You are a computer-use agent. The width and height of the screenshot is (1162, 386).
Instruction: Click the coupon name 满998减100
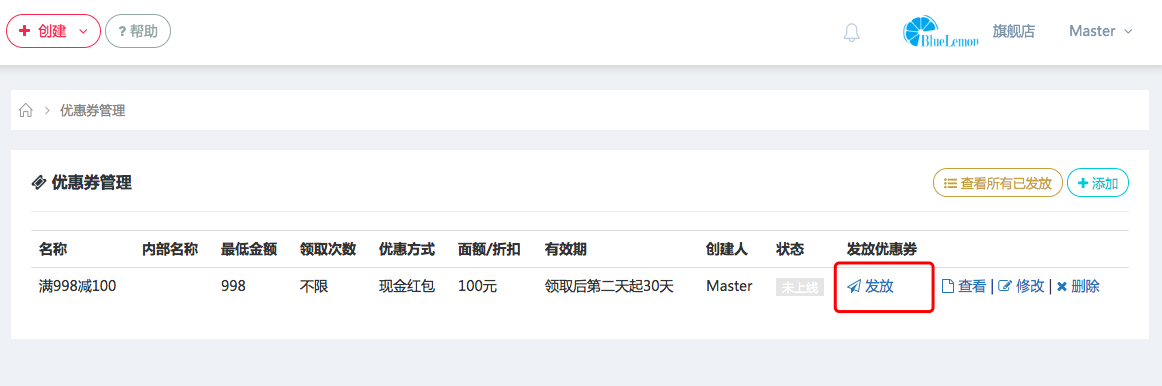click(77, 286)
